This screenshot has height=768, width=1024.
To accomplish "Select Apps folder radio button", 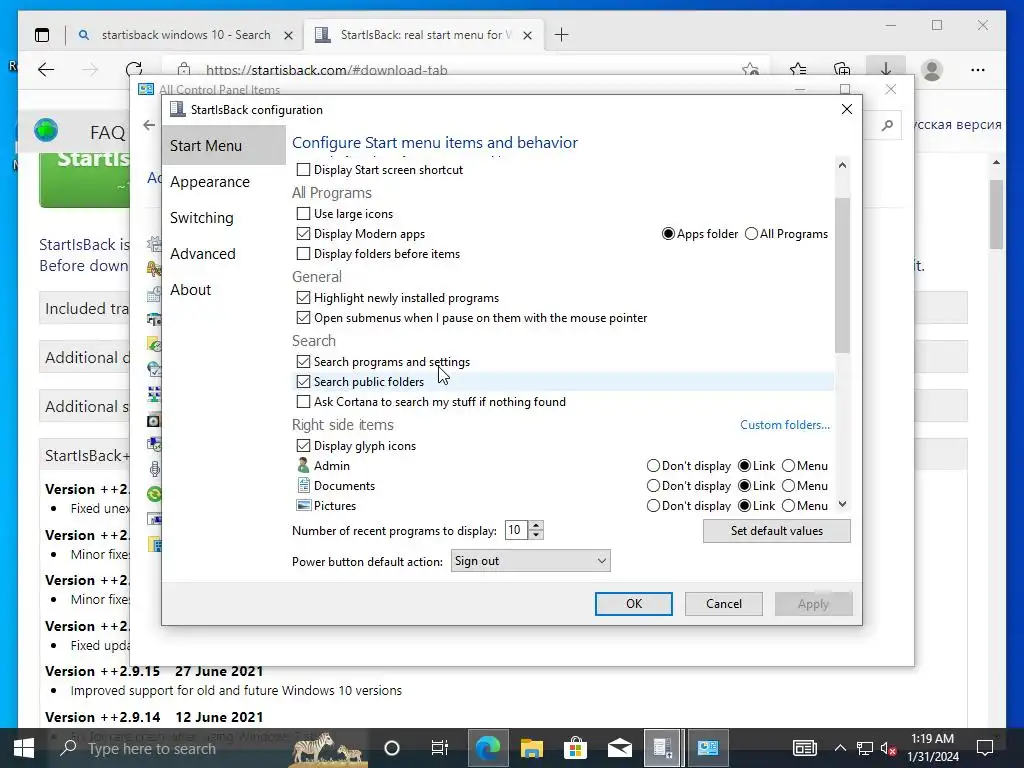I will 668,234.
